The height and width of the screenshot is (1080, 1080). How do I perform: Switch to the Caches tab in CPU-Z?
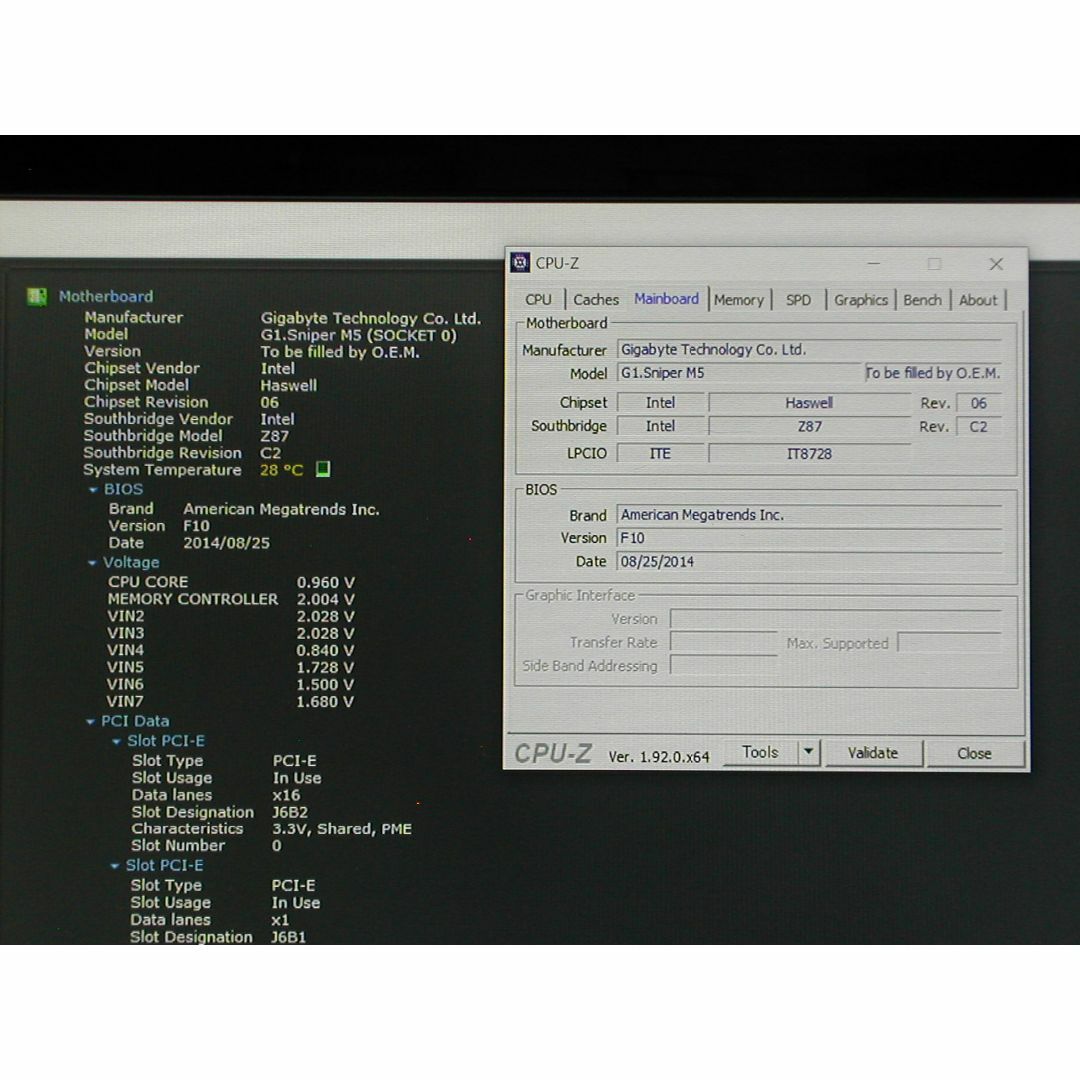[x=596, y=300]
